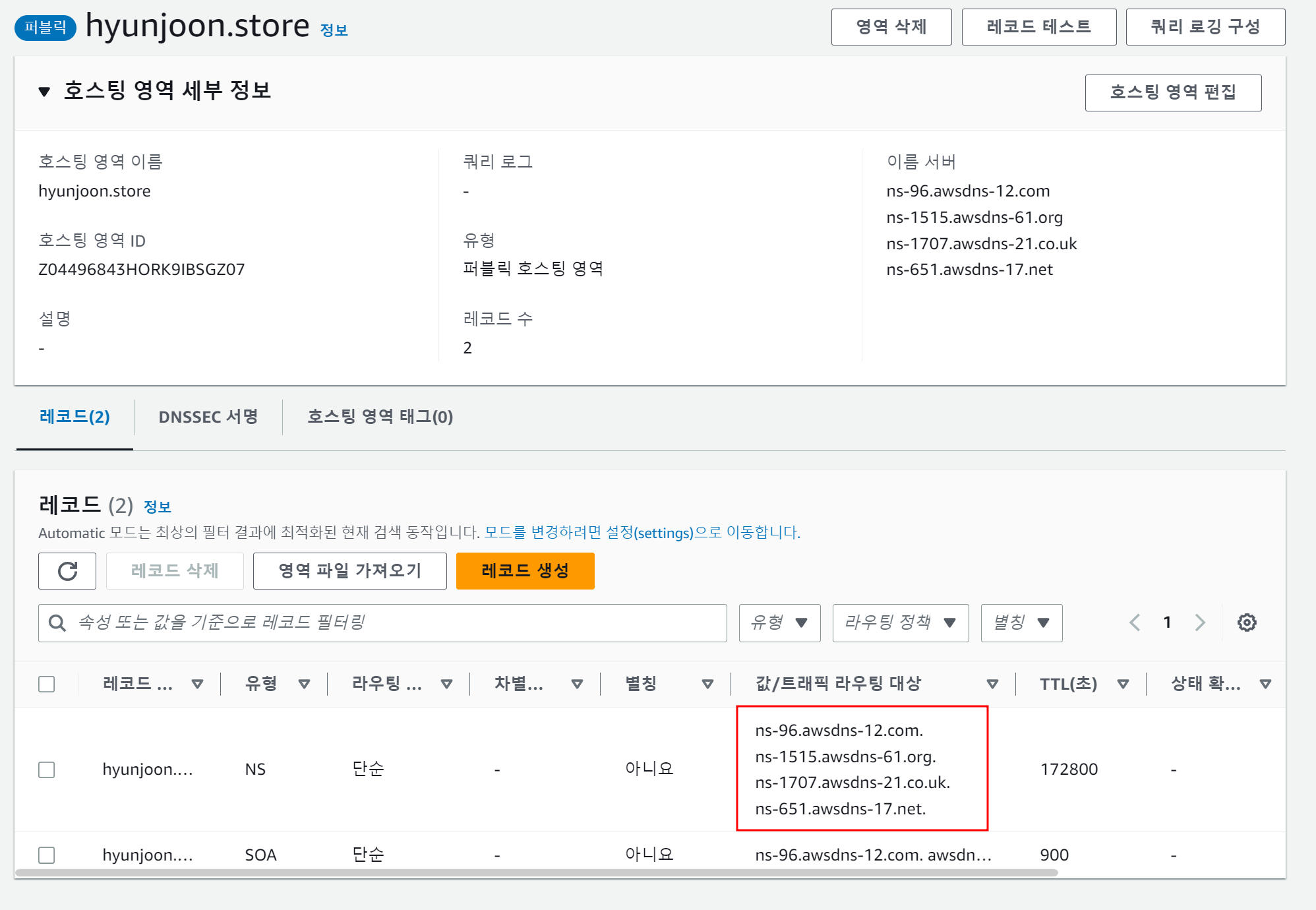Toggle select-all records checkbox
This screenshot has height=910, width=1316.
coord(47,684)
